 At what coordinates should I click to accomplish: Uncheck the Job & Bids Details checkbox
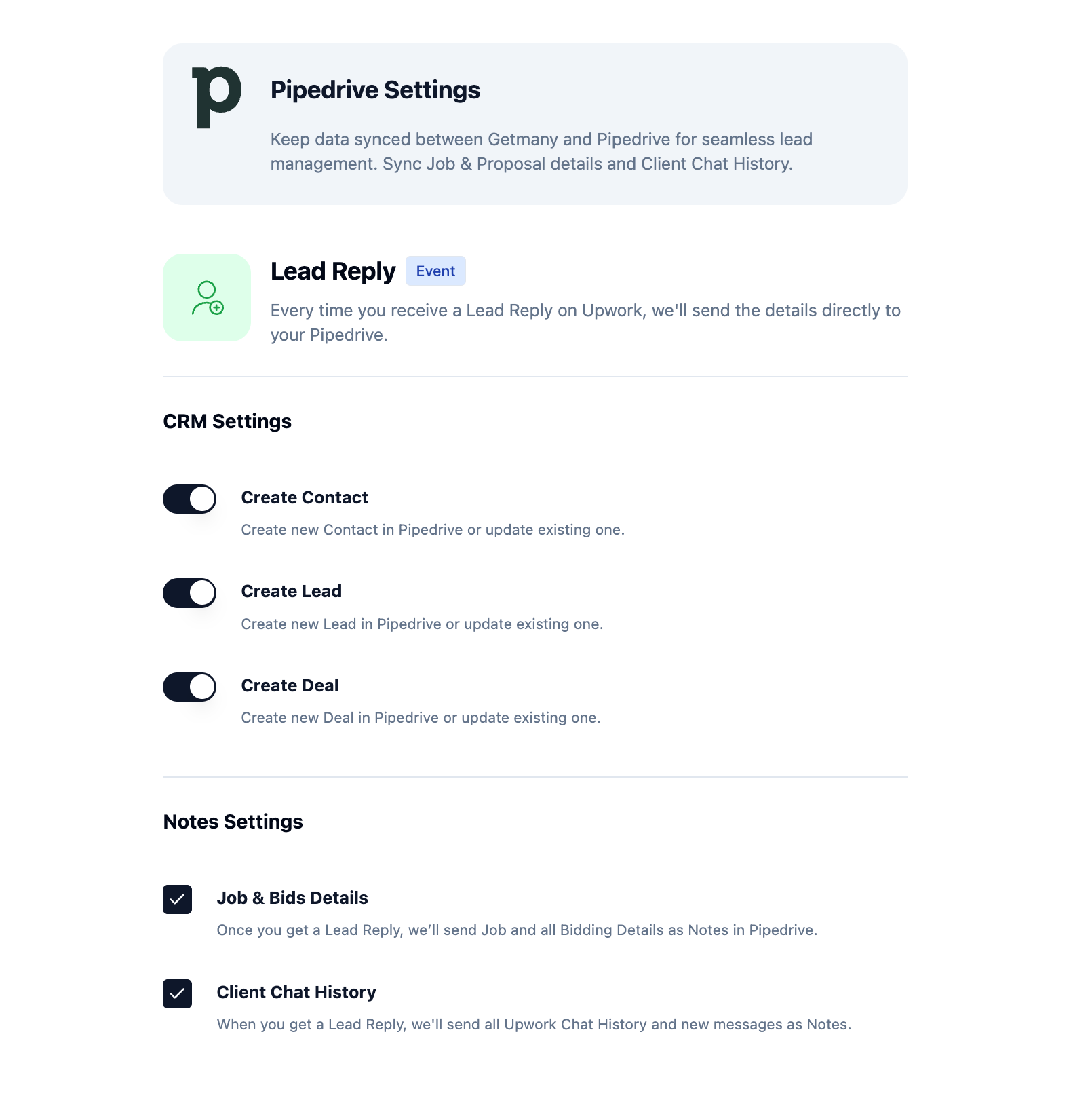tap(178, 899)
